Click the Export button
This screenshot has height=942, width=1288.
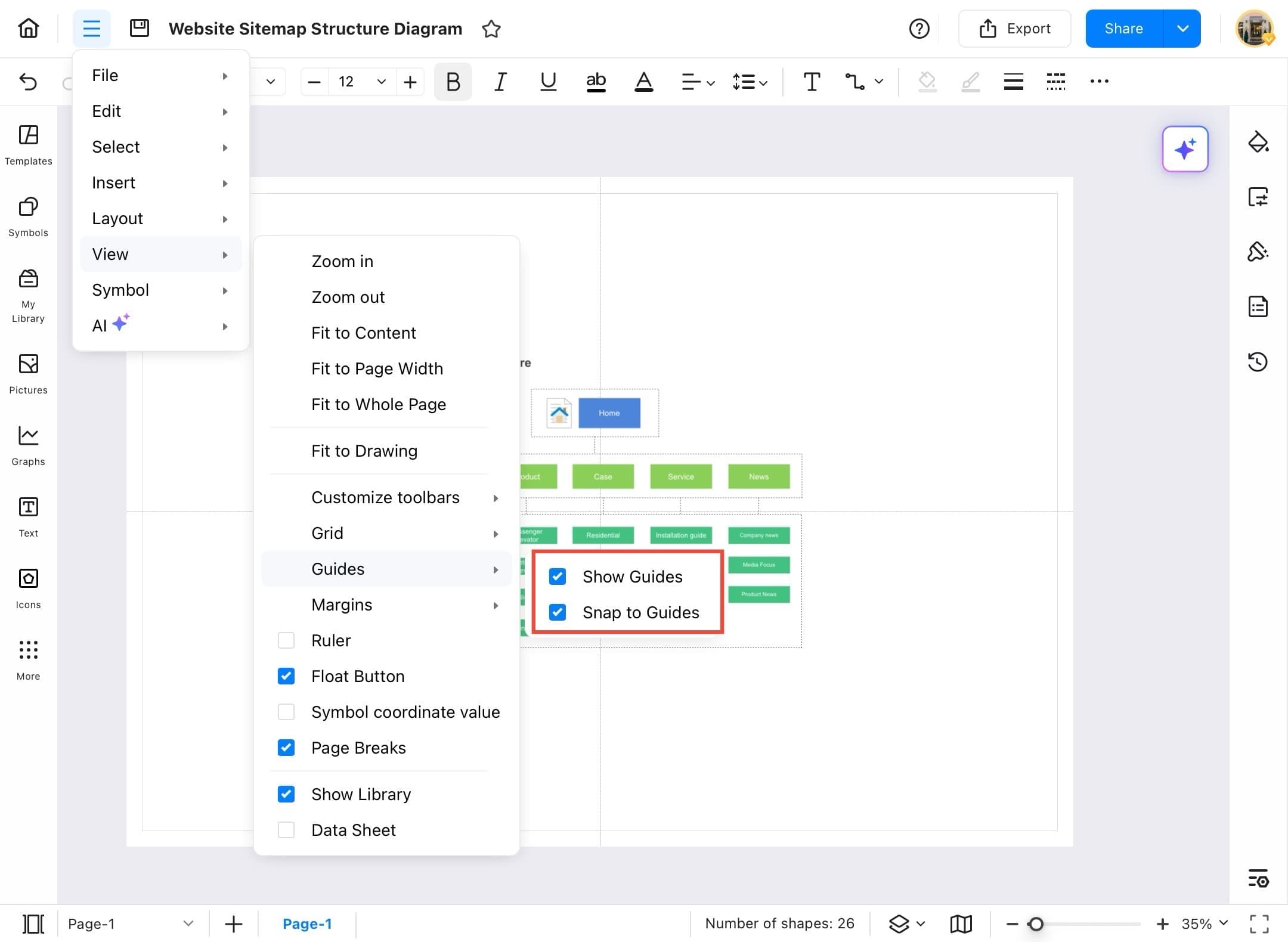(x=1014, y=28)
